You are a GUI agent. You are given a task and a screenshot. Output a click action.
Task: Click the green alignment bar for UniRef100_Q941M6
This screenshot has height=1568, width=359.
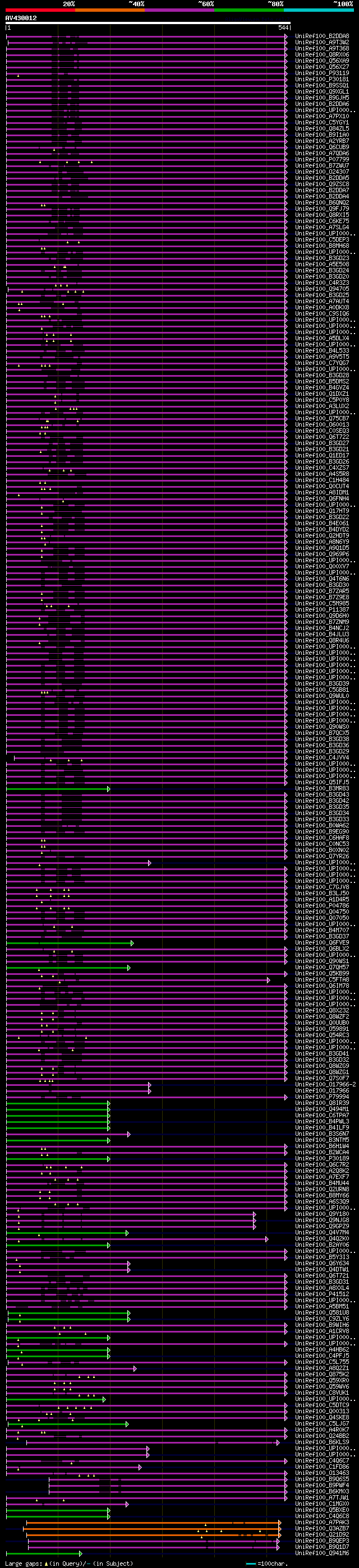44,1553
